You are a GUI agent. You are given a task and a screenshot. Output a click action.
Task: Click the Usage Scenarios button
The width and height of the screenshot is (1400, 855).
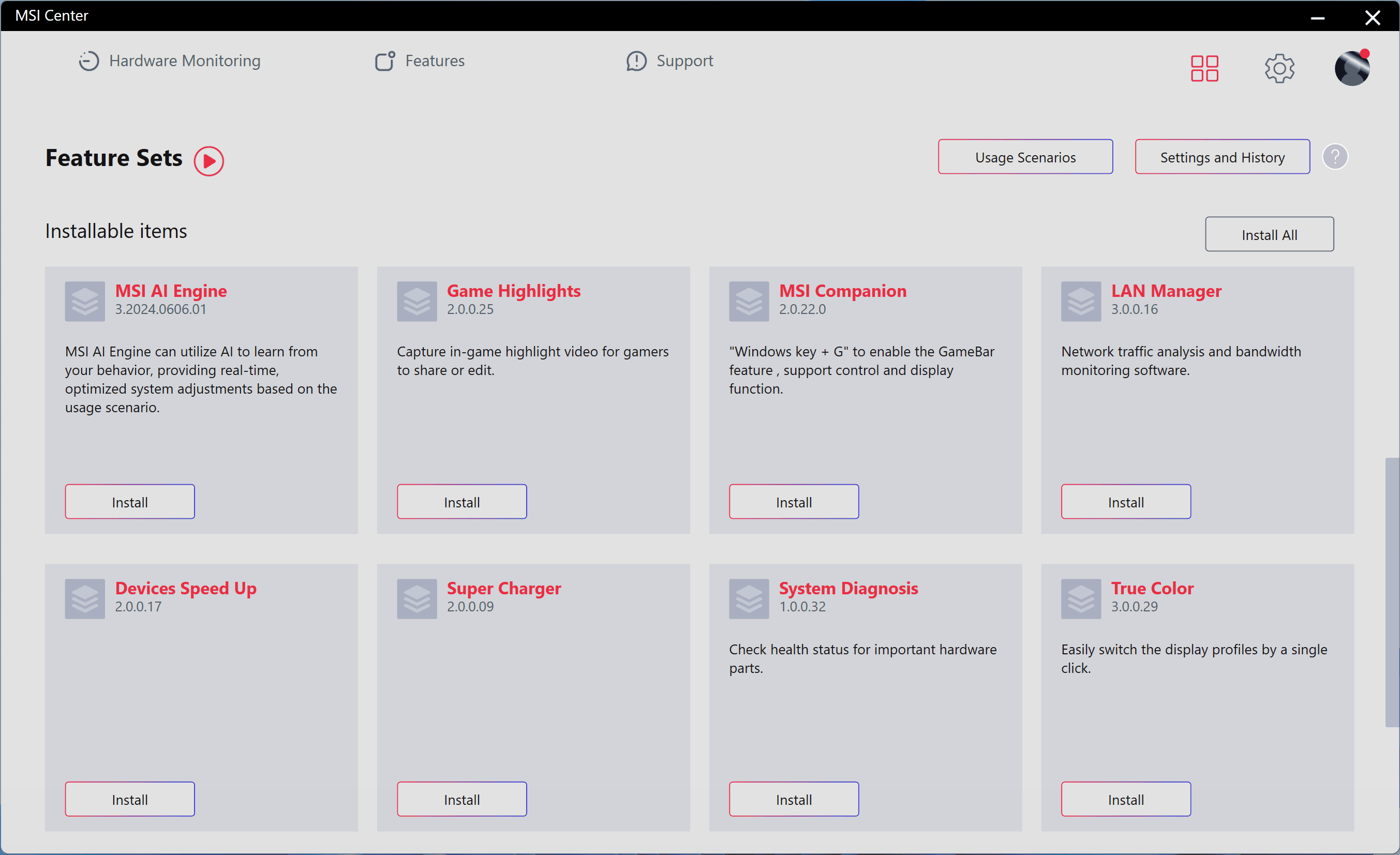tap(1025, 157)
